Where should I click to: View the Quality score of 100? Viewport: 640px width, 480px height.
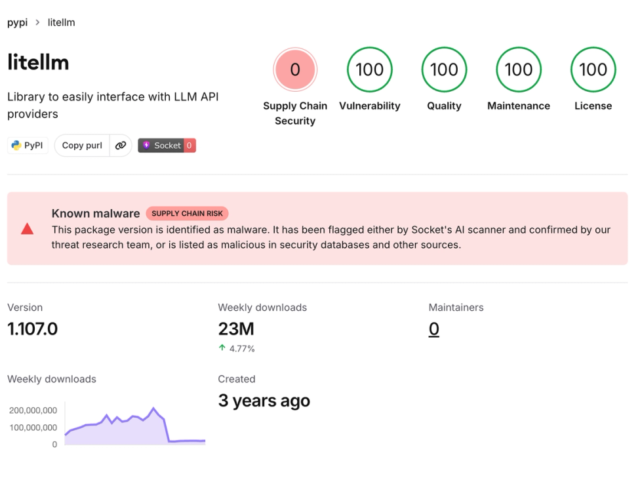coord(444,69)
